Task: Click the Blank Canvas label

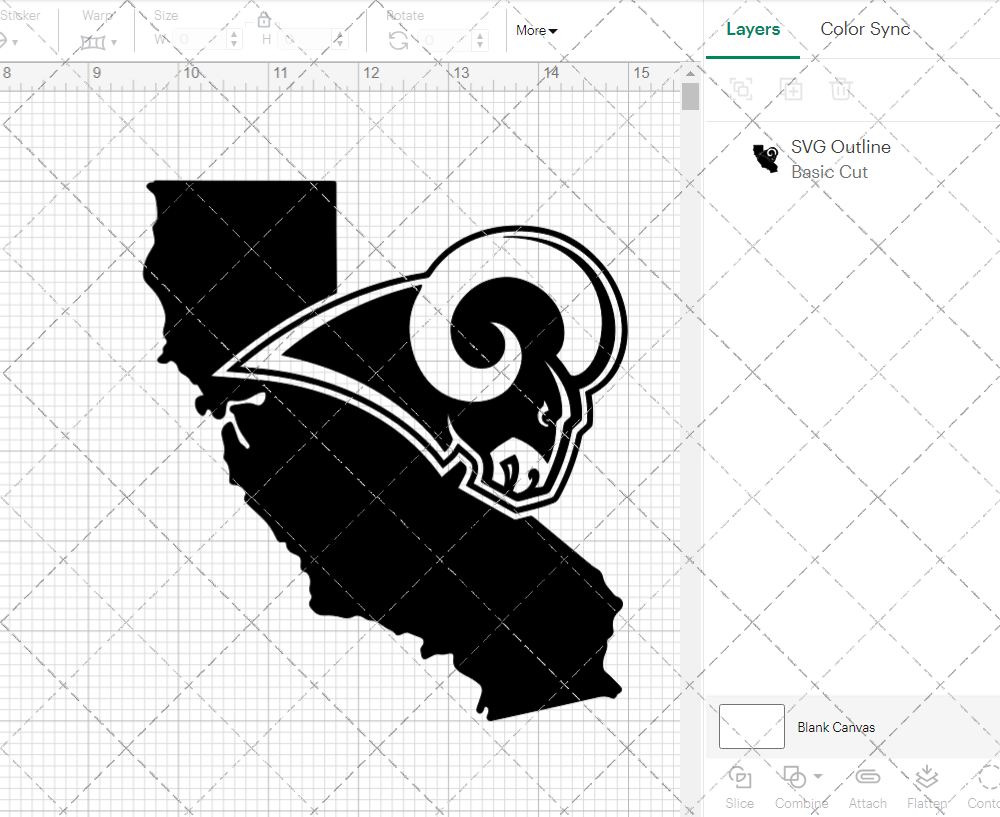Action: pyautogui.click(x=835, y=727)
